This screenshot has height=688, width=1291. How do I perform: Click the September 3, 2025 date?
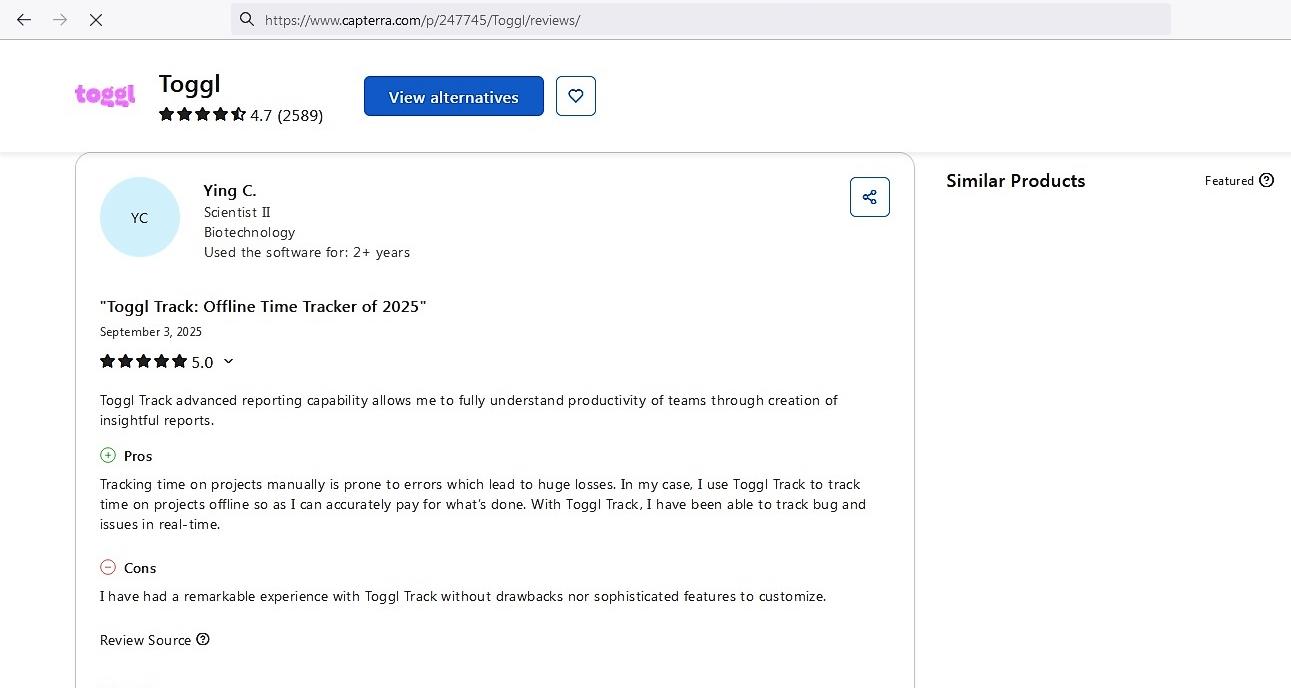(151, 332)
